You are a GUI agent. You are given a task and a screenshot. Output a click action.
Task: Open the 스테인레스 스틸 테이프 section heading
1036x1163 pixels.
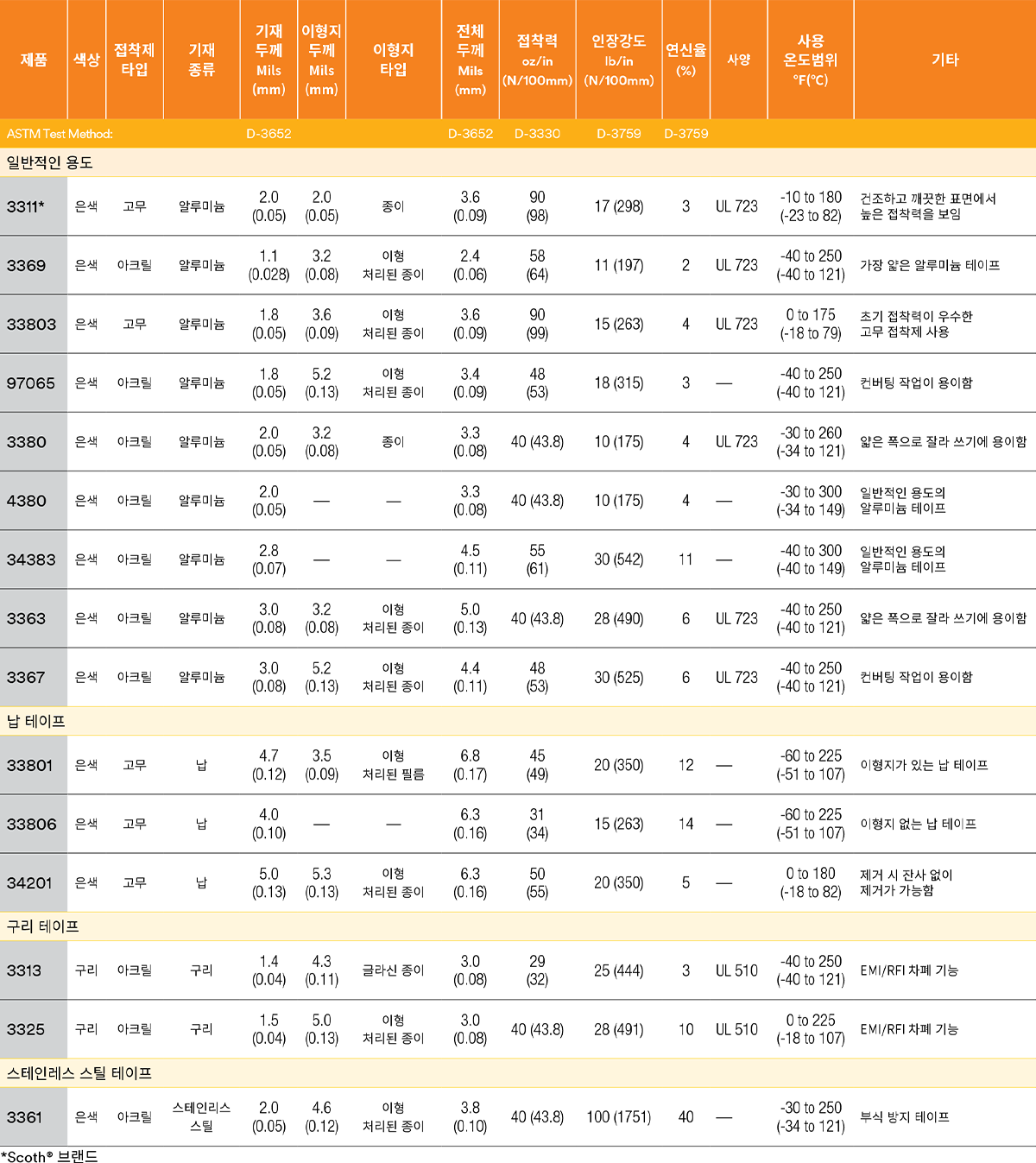pyautogui.click(x=79, y=1073)
